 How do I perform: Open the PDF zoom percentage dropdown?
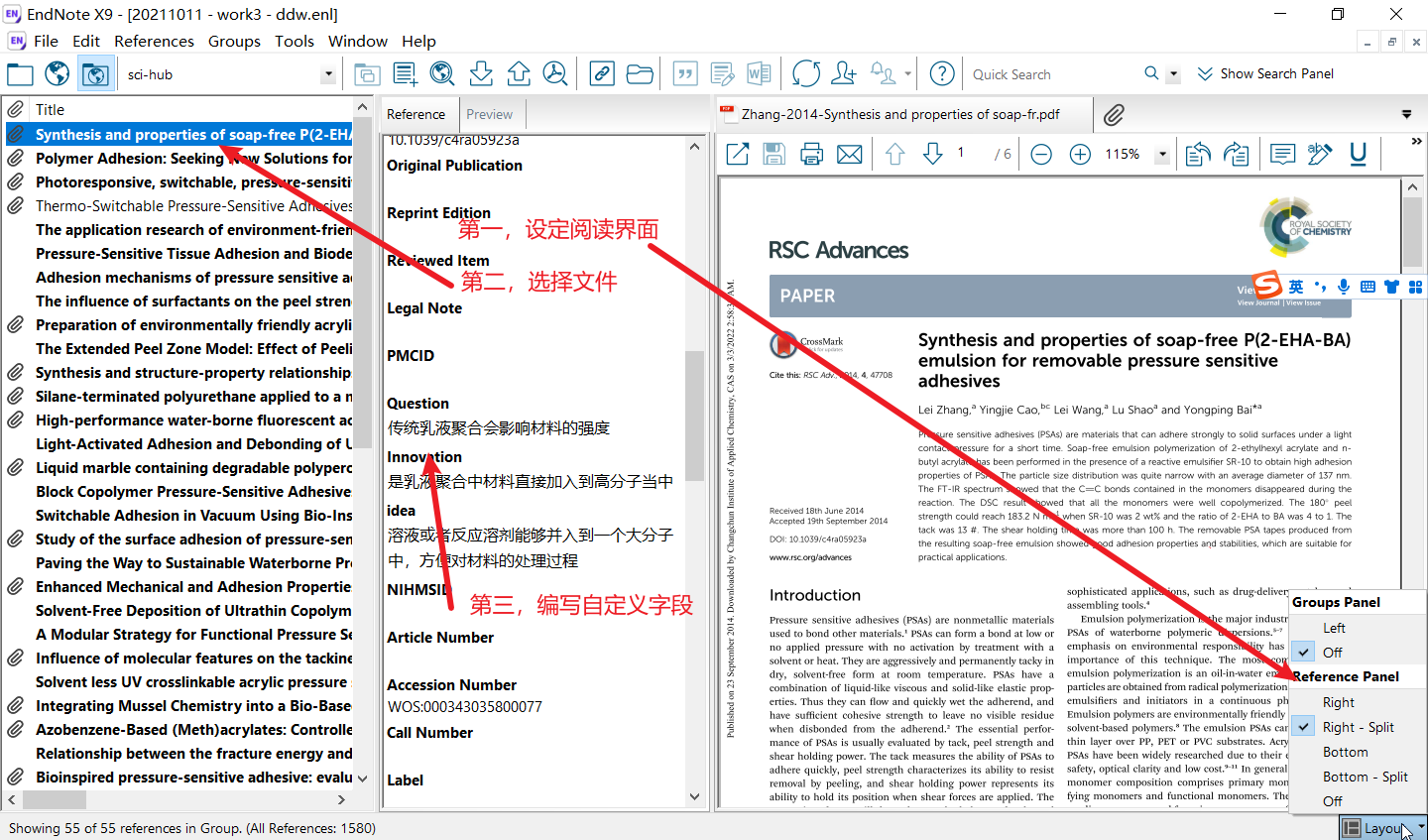(1162, 155)
